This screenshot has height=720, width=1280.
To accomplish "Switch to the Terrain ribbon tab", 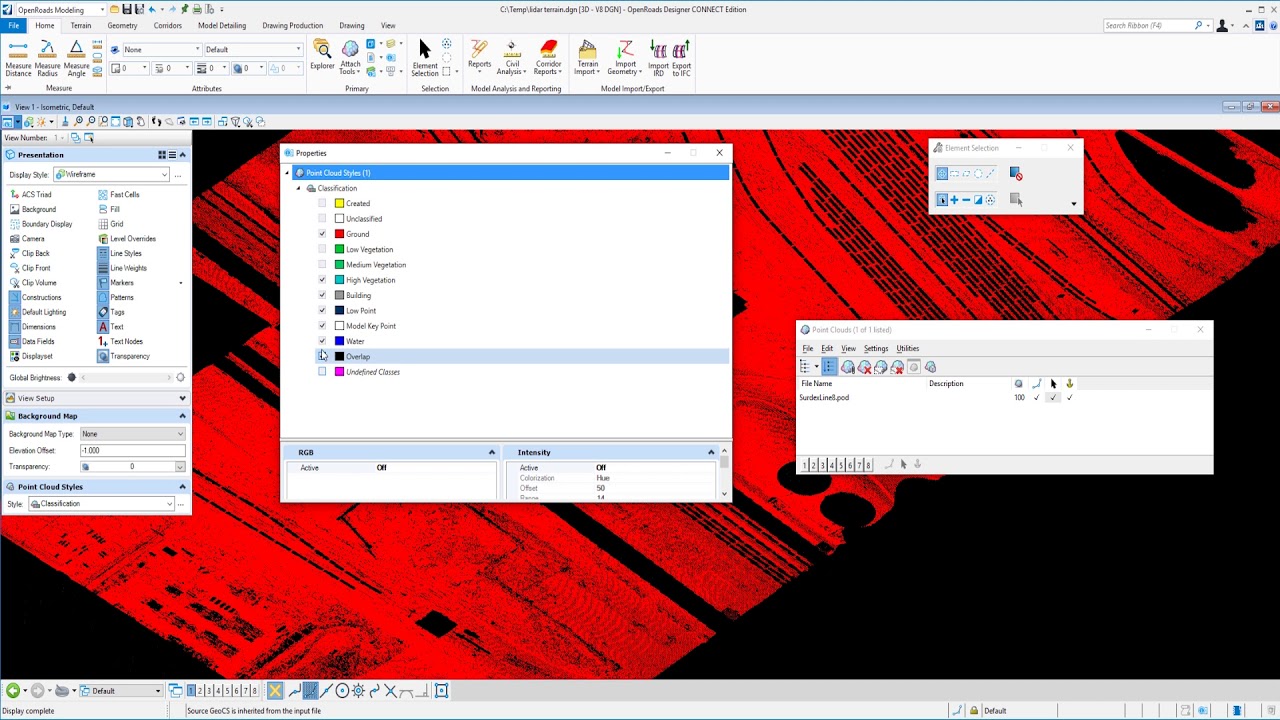I will (81, 26).
